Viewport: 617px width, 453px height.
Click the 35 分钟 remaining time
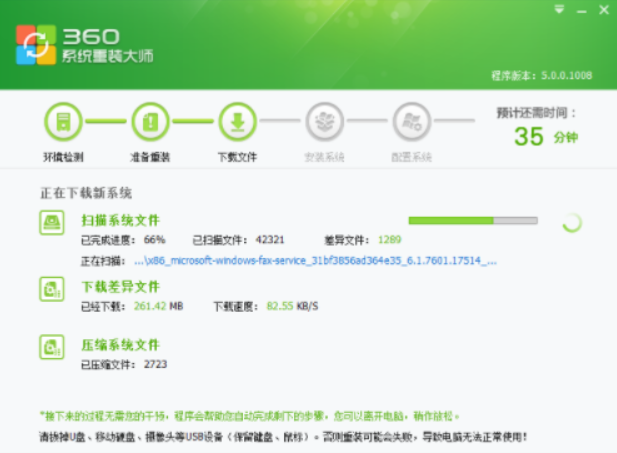point(544,137)
